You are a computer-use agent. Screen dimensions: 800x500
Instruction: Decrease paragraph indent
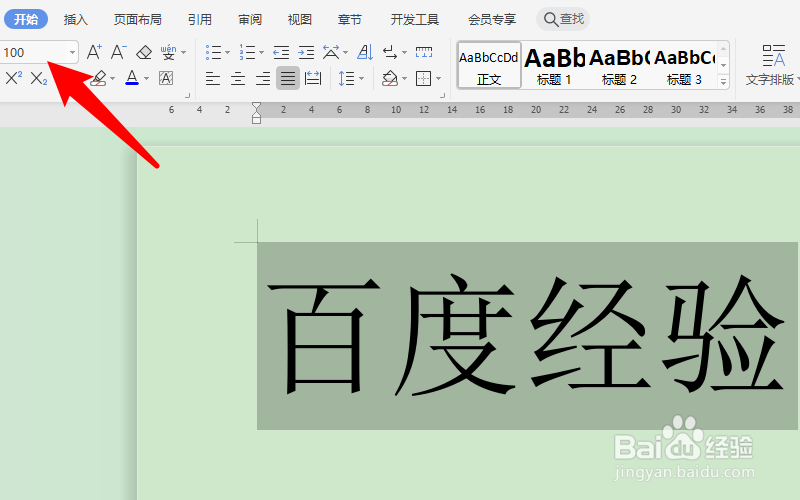pyautogui.click(x=281, y=52)
